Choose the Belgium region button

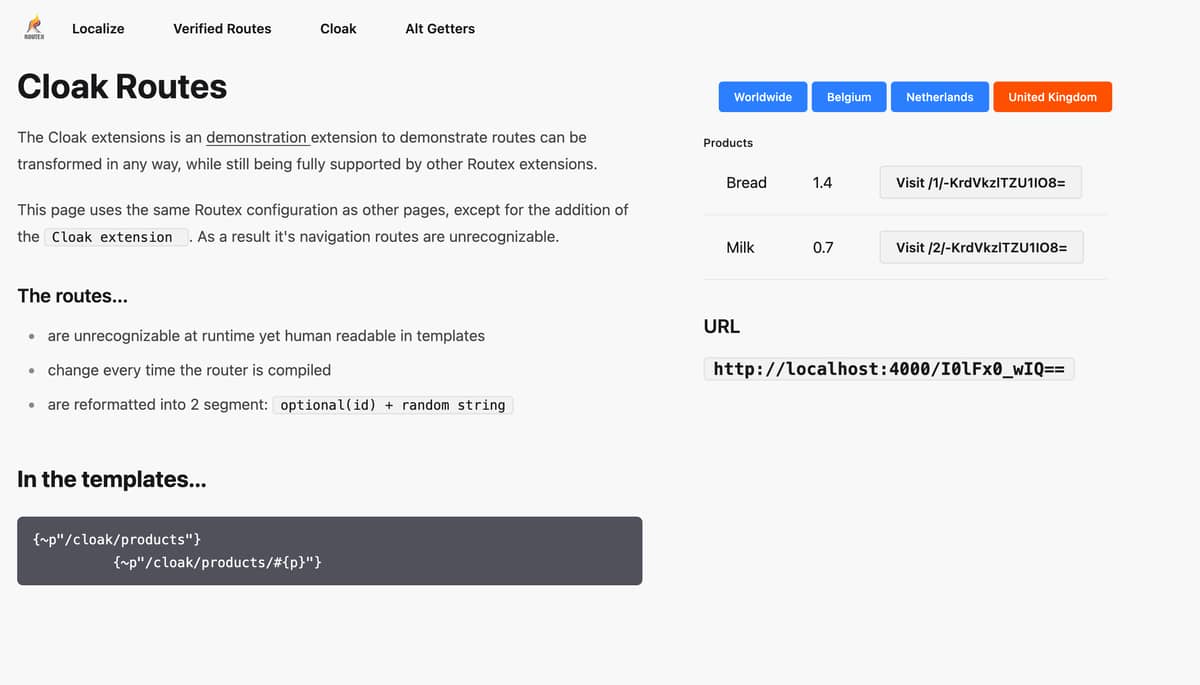coord(849,97)
